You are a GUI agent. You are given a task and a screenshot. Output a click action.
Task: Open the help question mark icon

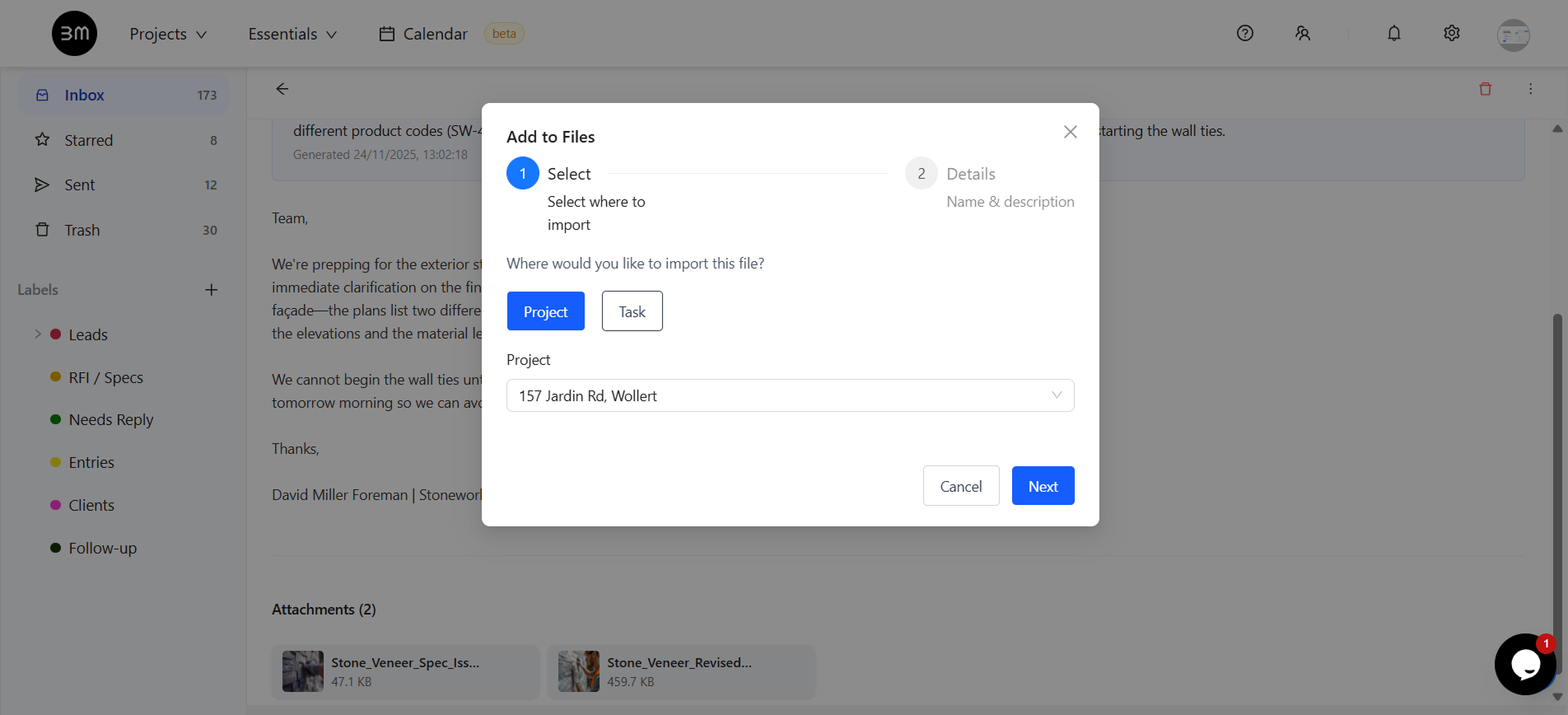coord(1245,33)
